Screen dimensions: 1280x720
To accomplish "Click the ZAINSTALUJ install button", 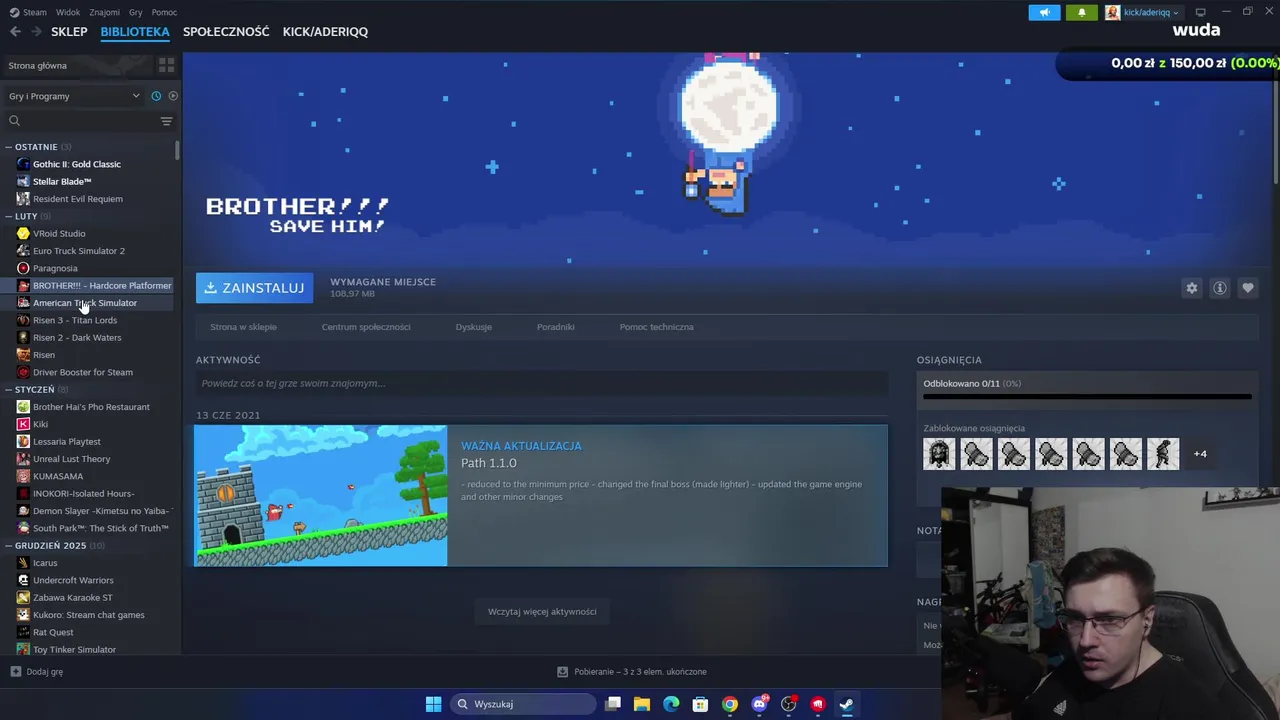I will 254,288.
